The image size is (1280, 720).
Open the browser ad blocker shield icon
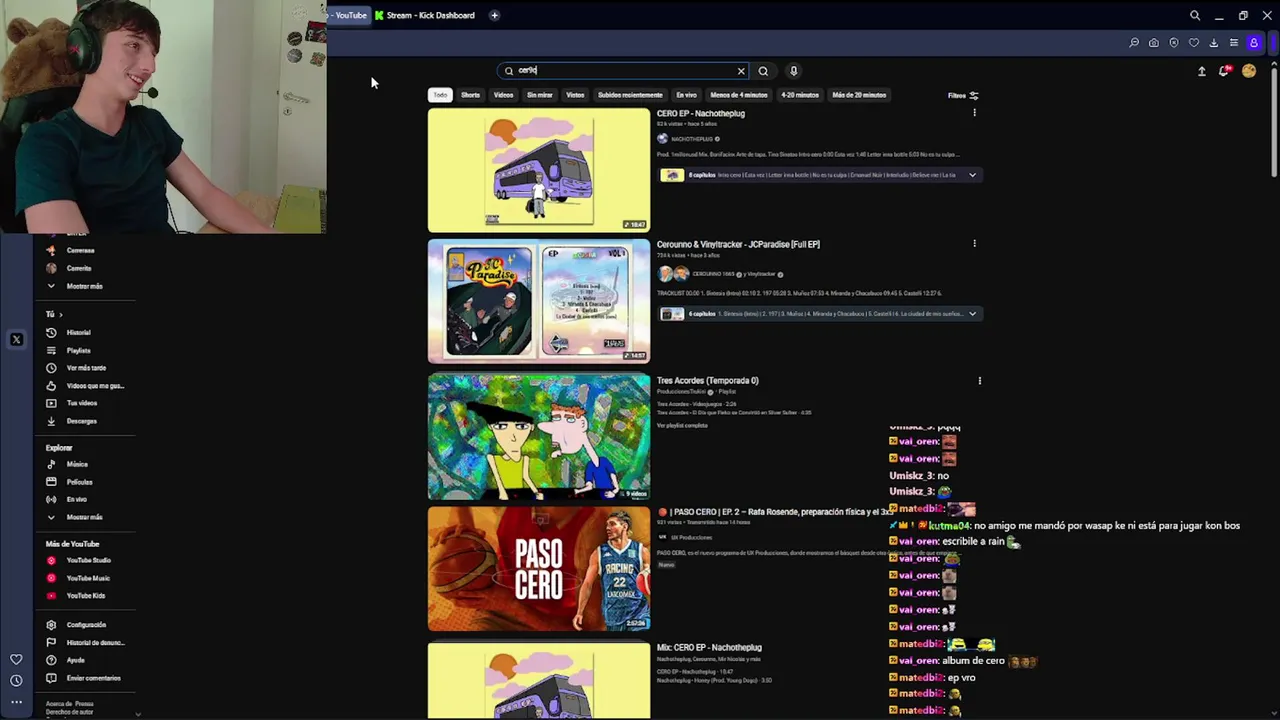tap(1174, 43)
